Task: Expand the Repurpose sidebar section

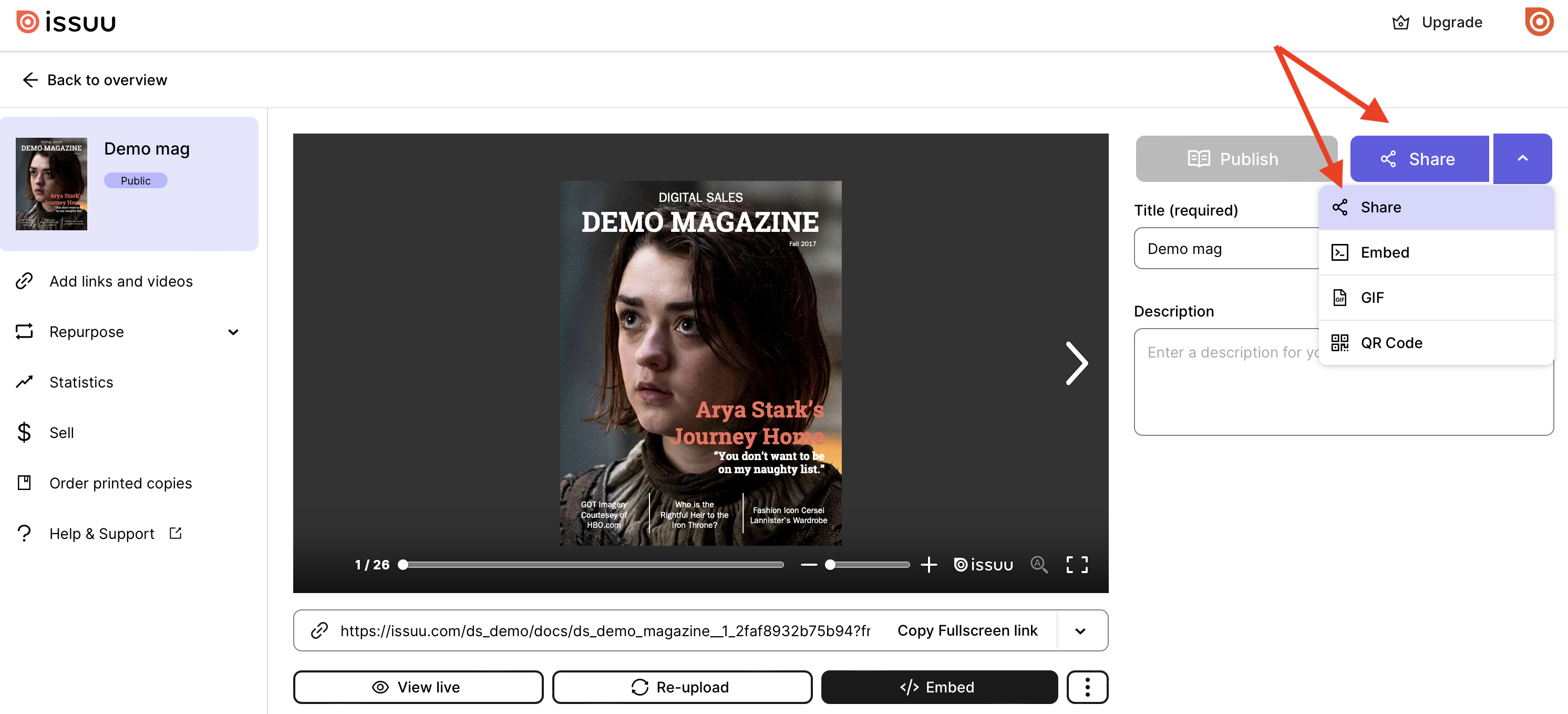Action: coord(233,333)
